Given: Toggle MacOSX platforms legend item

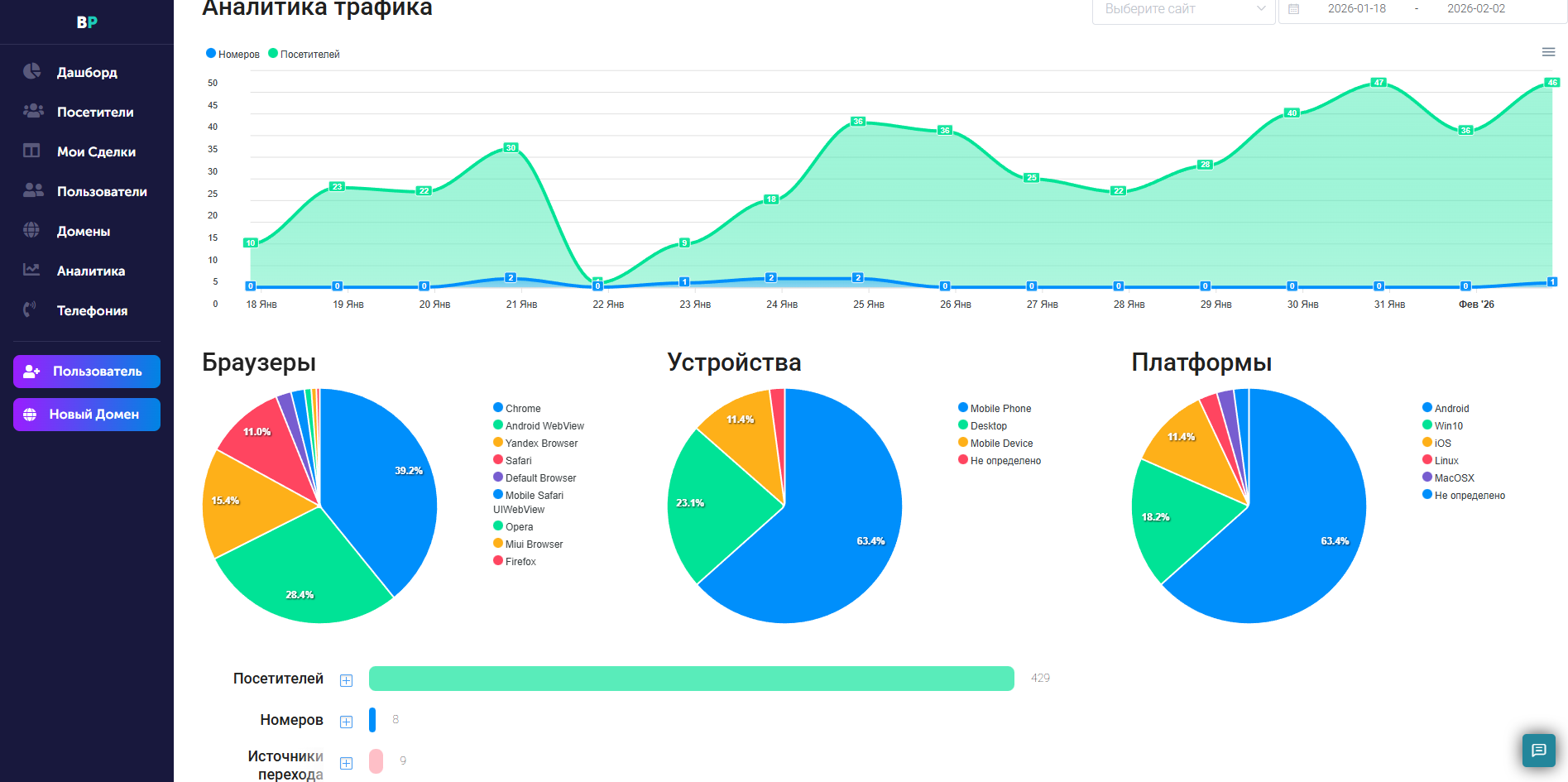Looking at the screenshot, I should [1448, 477].
